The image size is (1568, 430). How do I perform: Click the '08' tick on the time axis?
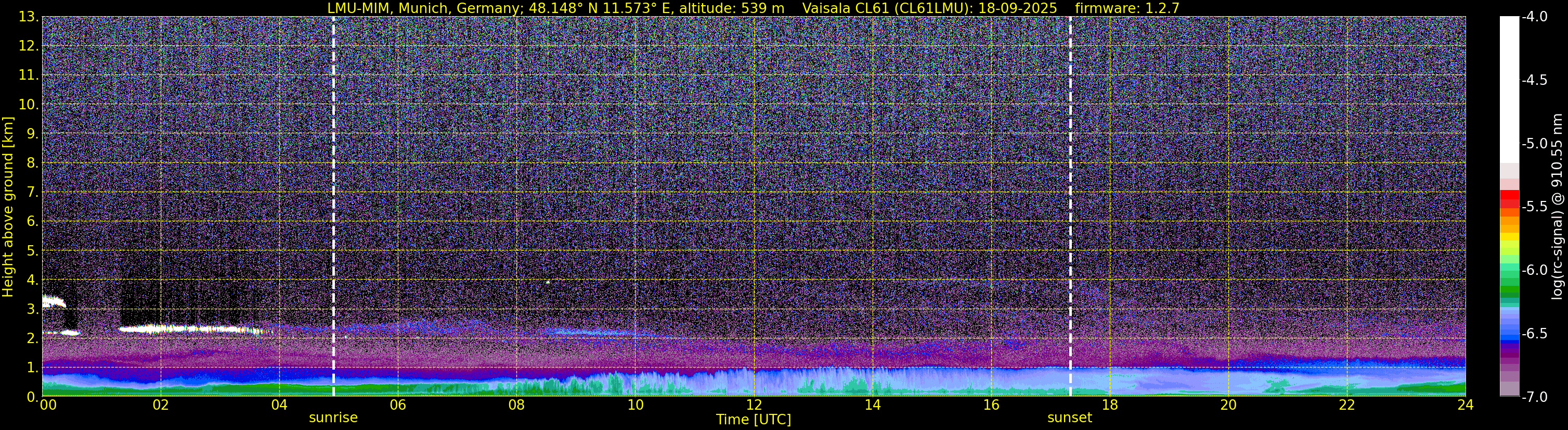coord(517,405)
